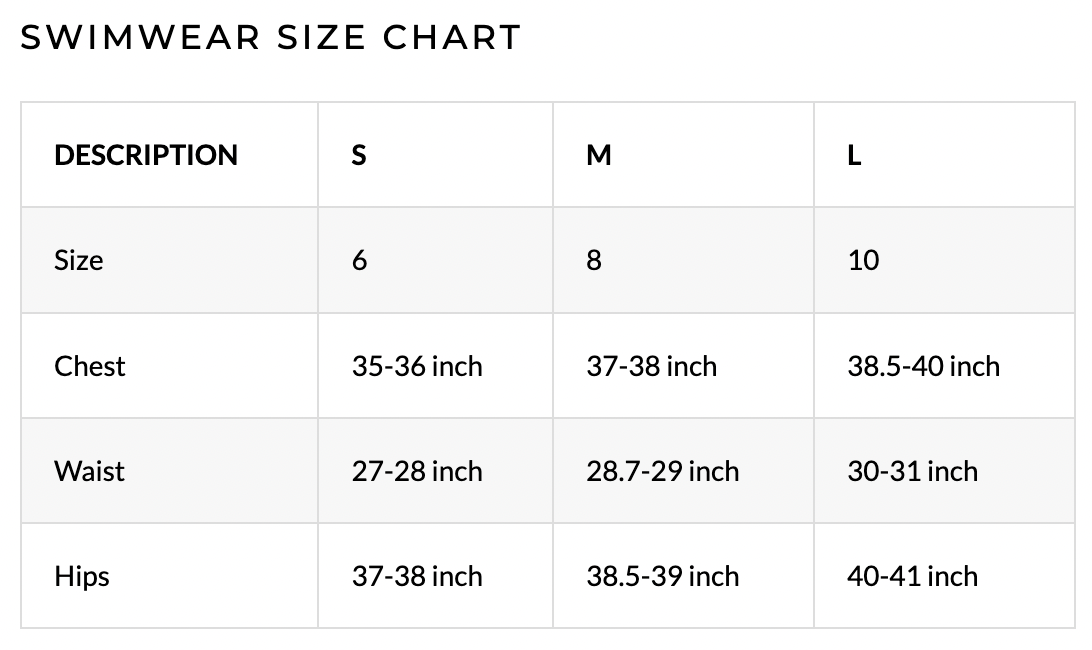Click the 27-28 inch waist cell
The height and width of the screenshot is (650, 1092).
[417, 471]
